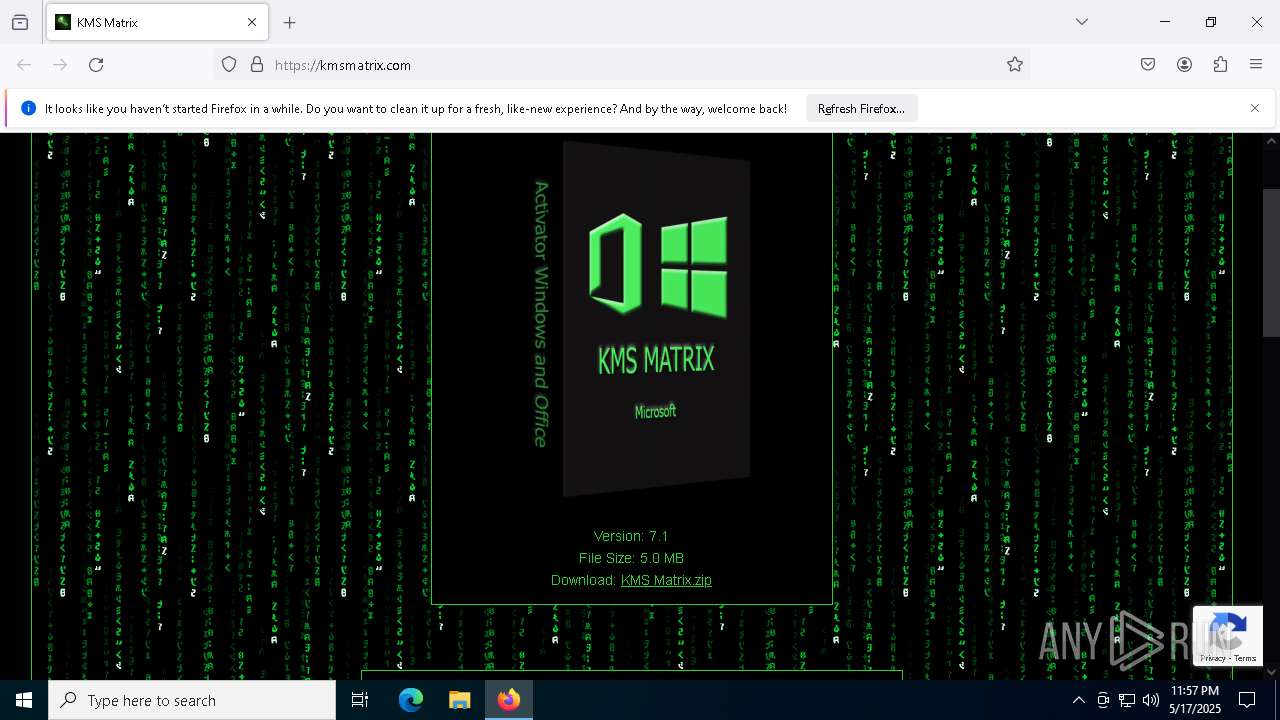
Task: Click the page vertical scrollbar thumb
Action: [x=1271, y=262]
